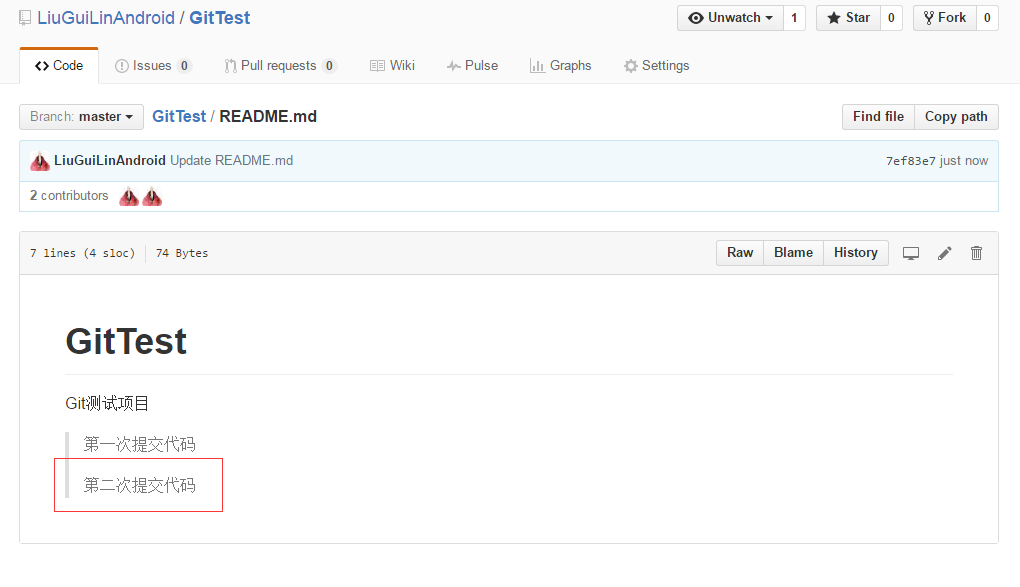Viewport: 1020px width, 587px height.
Task: Open the Unwatch dropdown
Action: tap(730, 18)
